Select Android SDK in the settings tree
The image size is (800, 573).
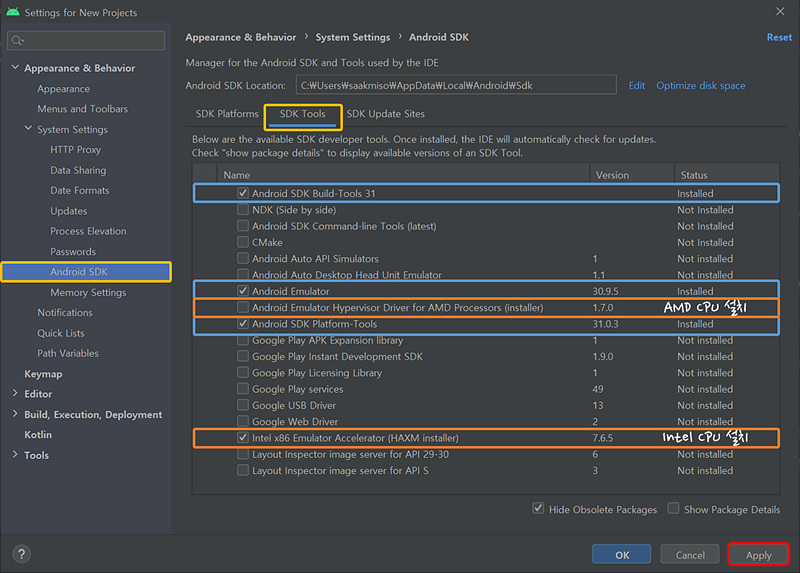(86, 271)
